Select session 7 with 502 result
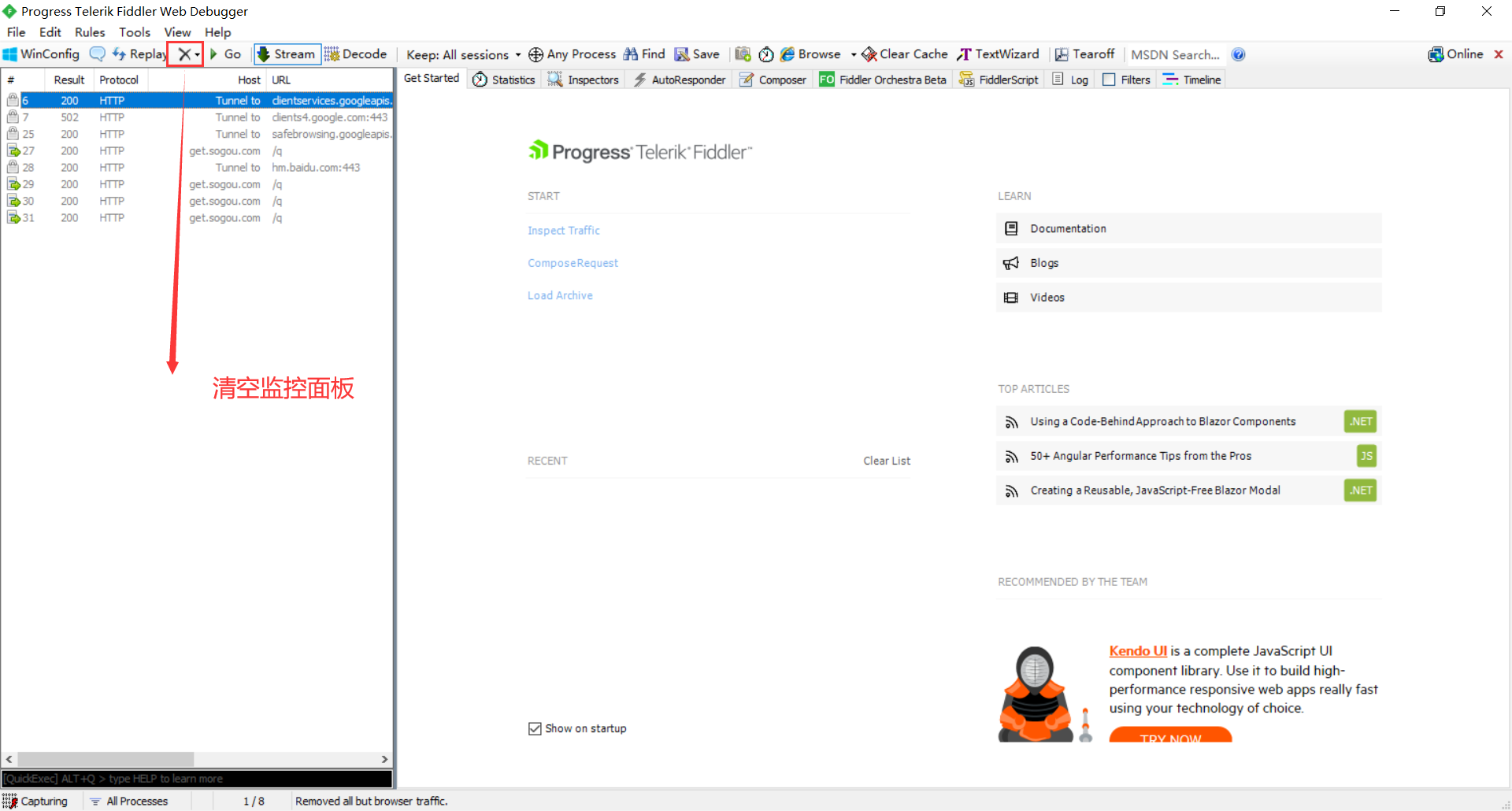 pos(197,117)
